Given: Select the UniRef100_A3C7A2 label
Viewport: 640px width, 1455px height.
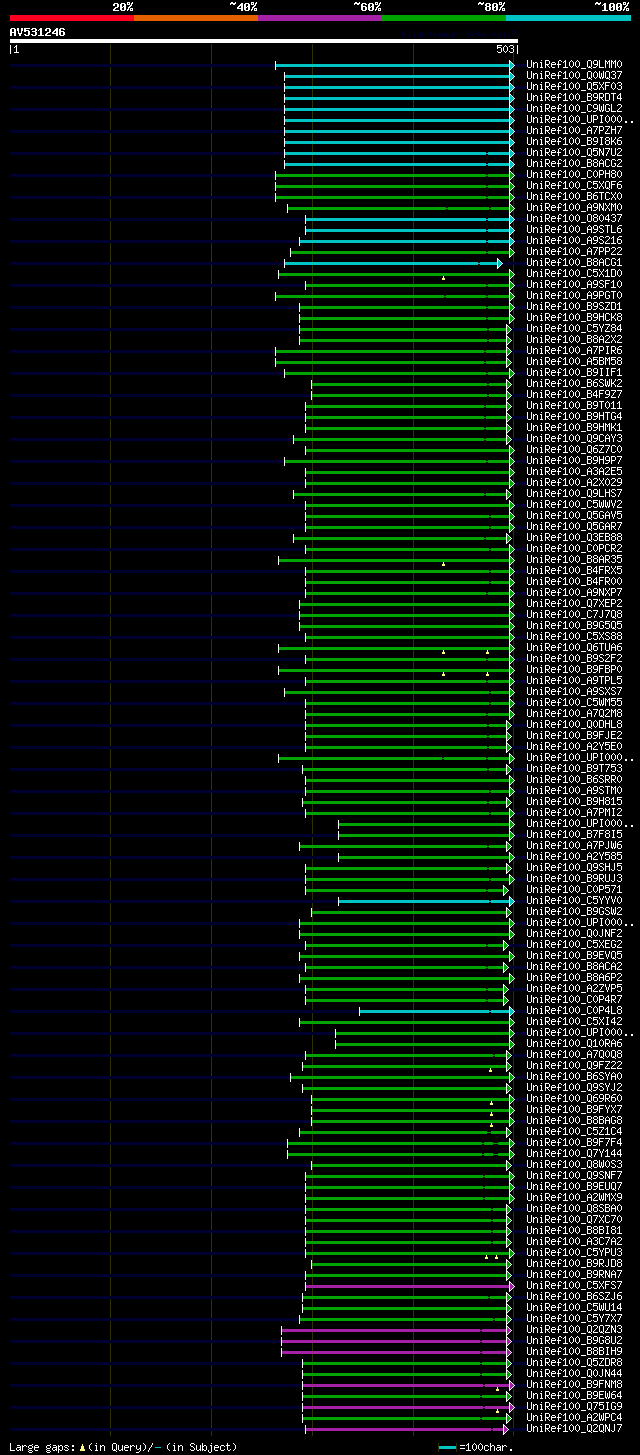Looking at the screenshot, I should click(x=574, y=1241).
